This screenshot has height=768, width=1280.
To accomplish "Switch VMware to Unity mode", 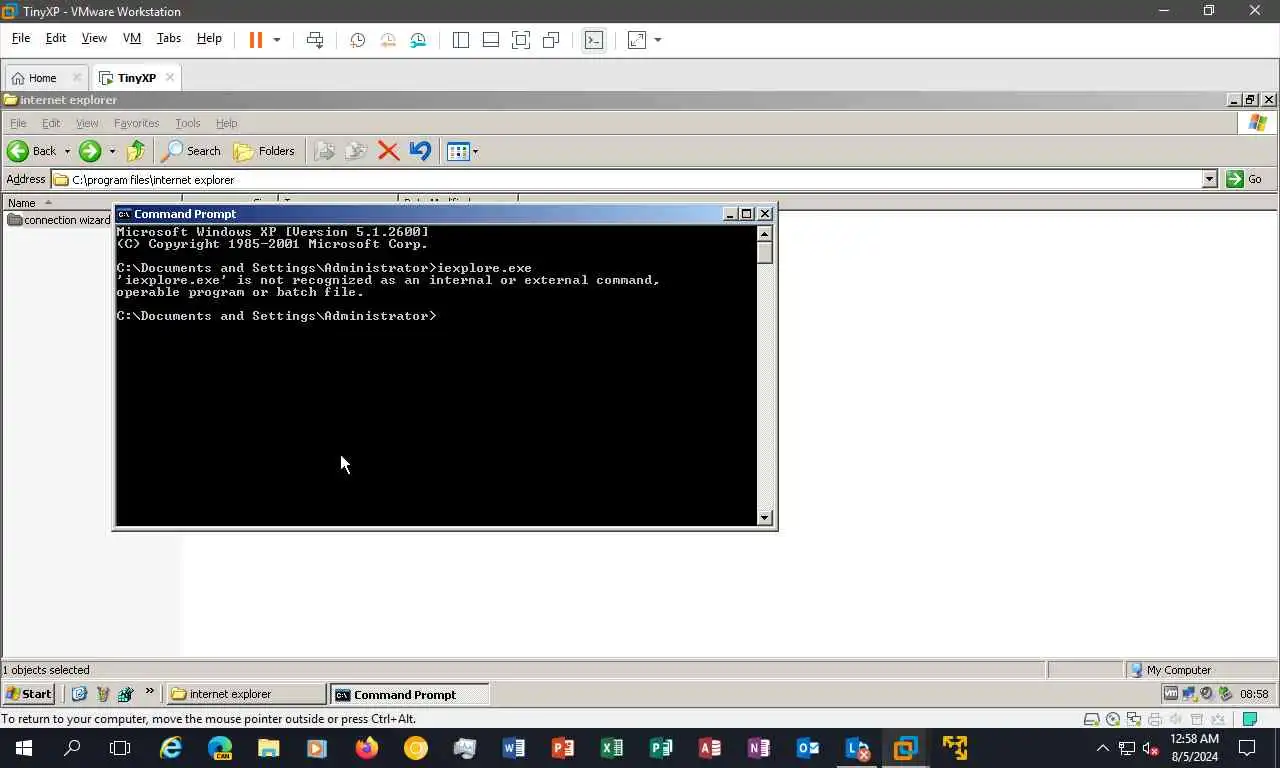I will coord(551,40).
